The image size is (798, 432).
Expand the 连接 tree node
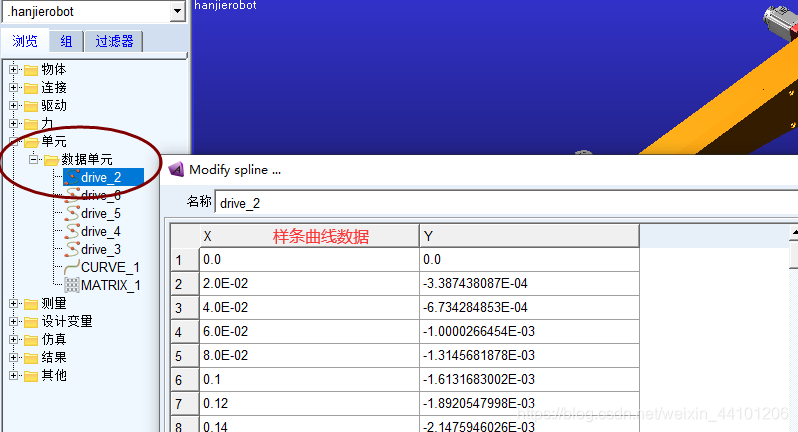[14, 87]
